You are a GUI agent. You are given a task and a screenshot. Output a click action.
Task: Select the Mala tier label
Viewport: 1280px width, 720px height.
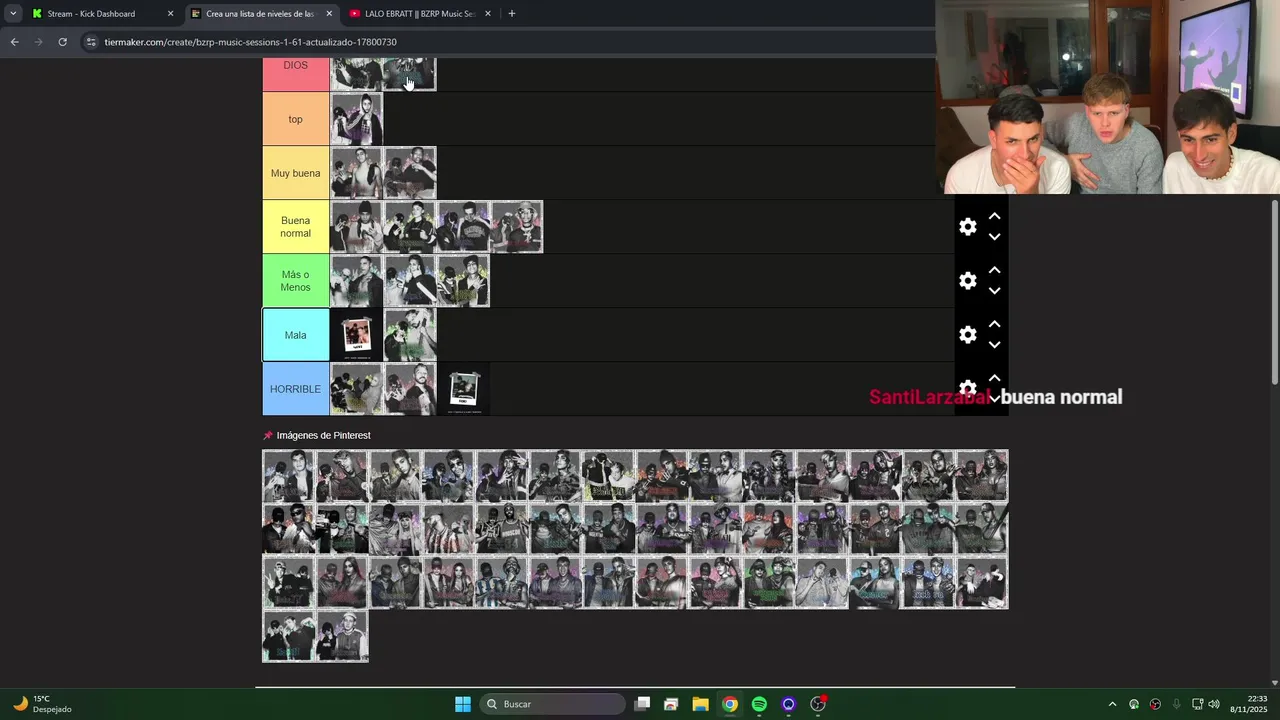pyautogui.click(x=296, y=335)
